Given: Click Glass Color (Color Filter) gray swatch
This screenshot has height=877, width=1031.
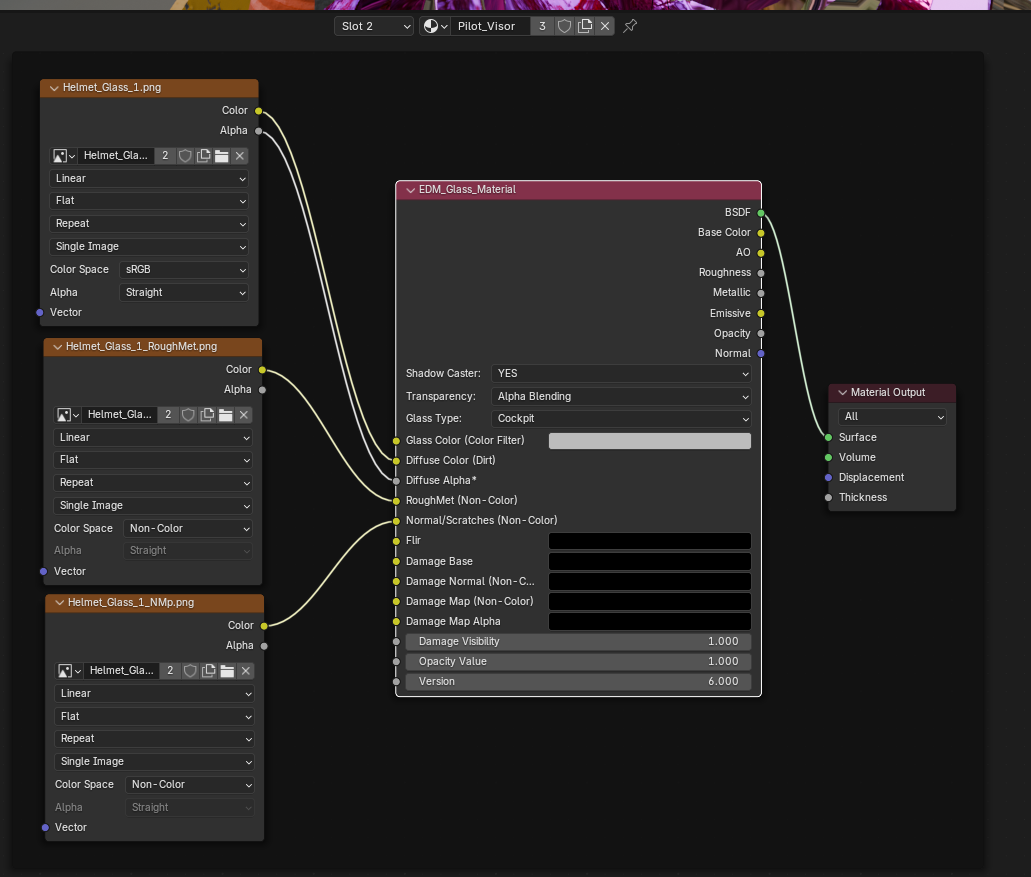Looking at the screenshot, I should [x=650, y=441].
